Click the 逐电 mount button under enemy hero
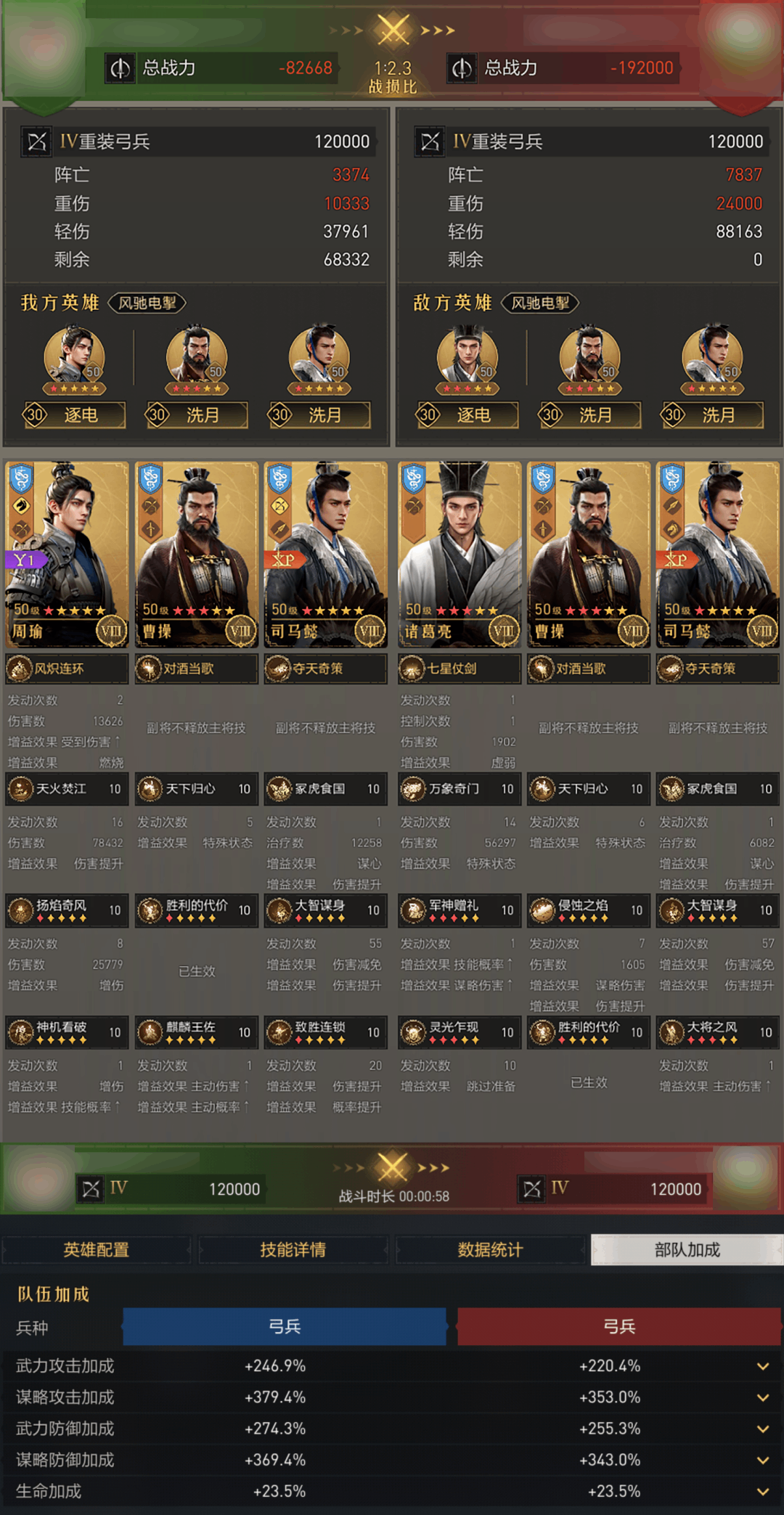The height and width of the screenshot is (1515, 784). 467,415
